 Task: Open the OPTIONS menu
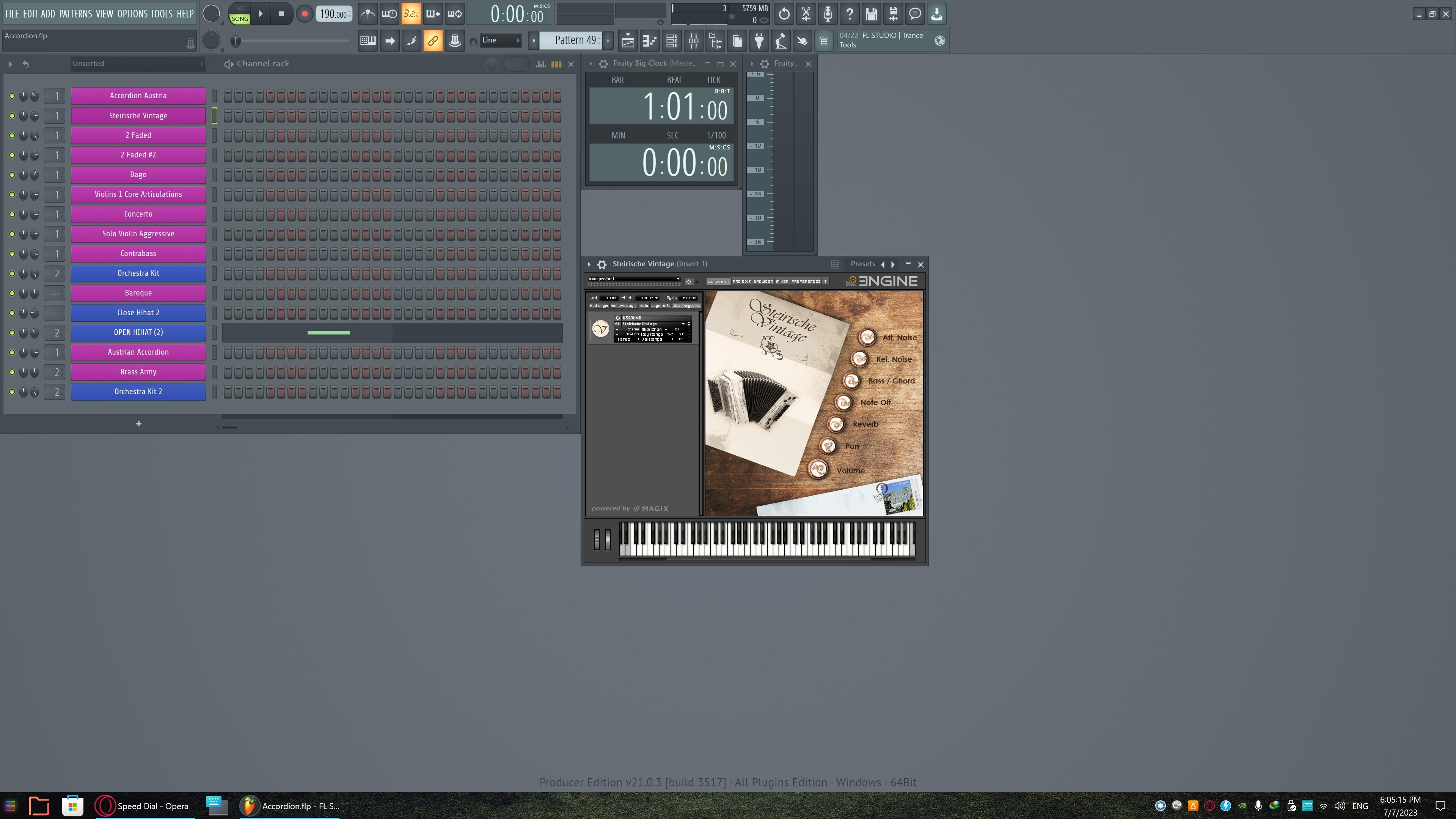point(132,14)
